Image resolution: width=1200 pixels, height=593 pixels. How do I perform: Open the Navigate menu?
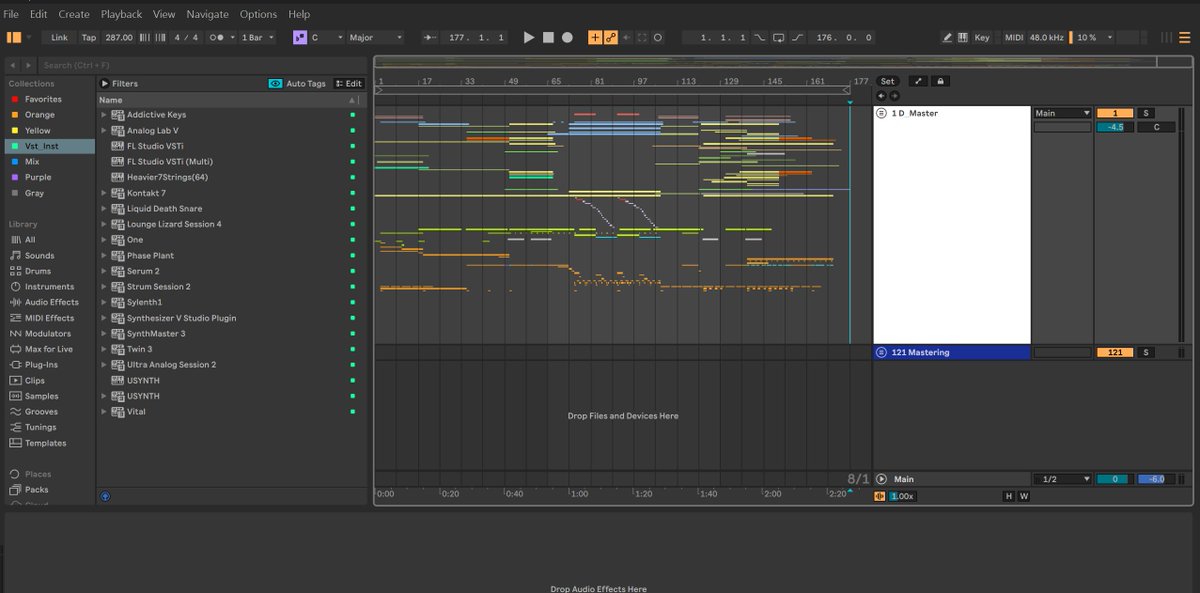(x=207, y=14)
